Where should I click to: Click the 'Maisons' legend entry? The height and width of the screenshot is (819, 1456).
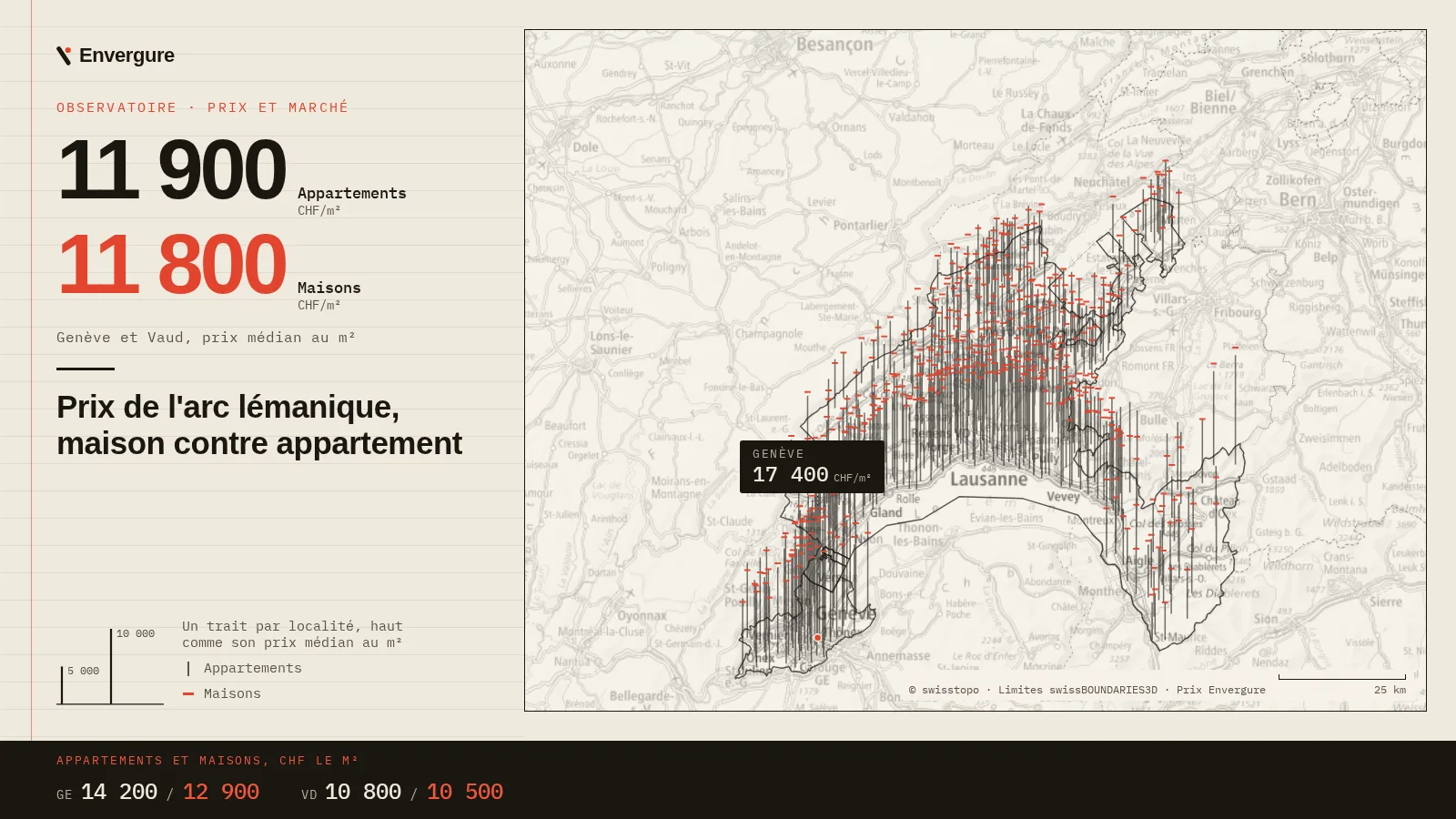coord(232,693)
